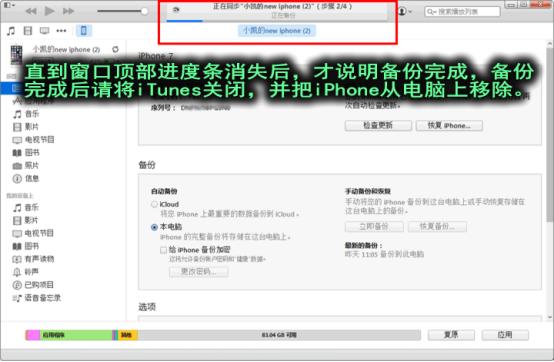Click the sync status display at top

click(x=277, y=11)
